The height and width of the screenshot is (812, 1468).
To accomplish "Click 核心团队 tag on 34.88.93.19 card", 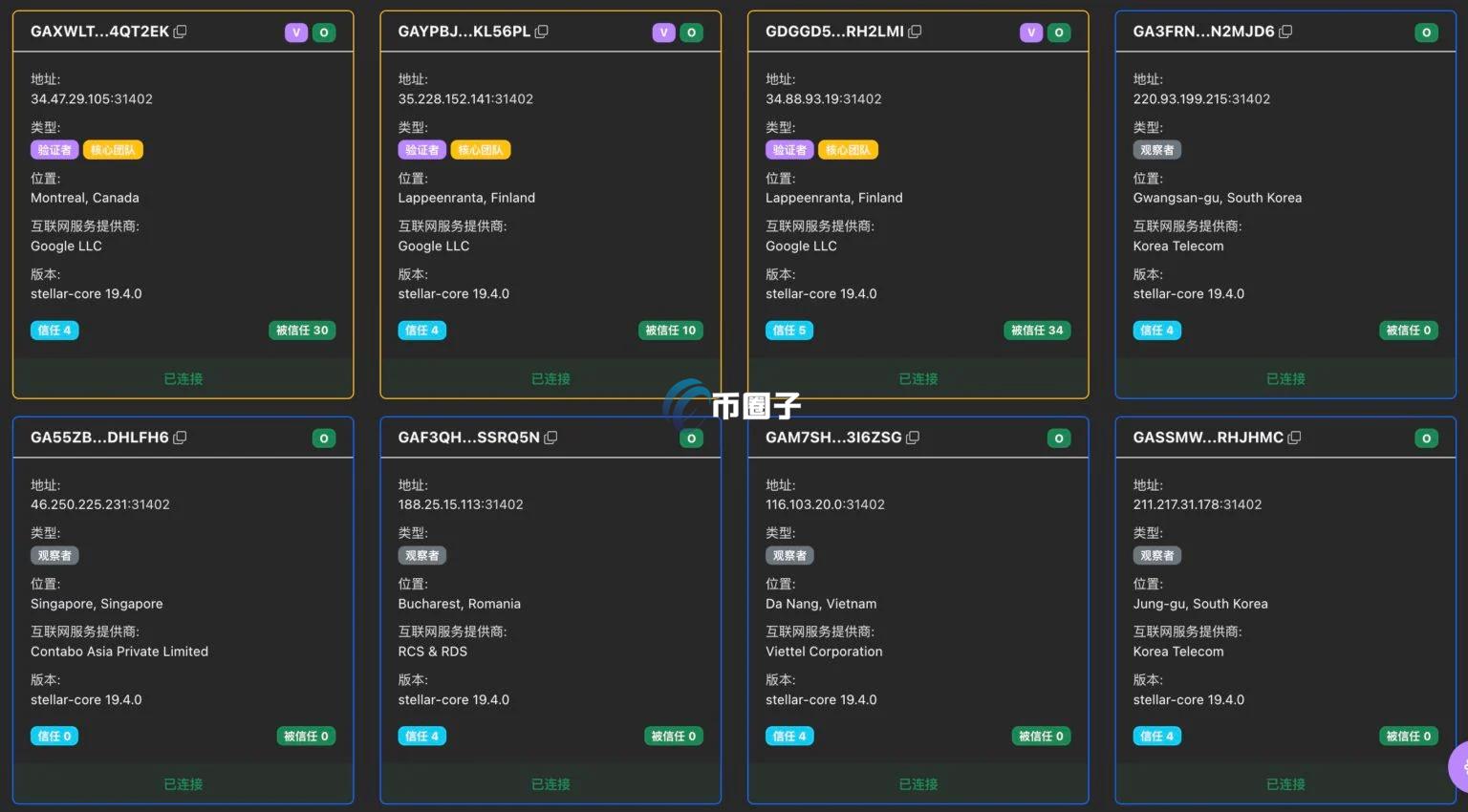I will [x=848, y=150].
